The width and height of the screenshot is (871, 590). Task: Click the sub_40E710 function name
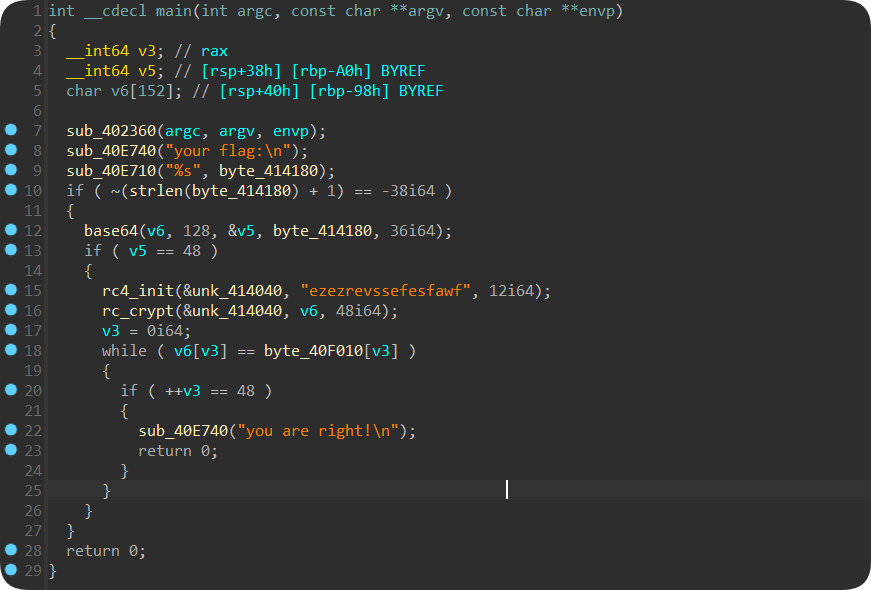tap(111, 171)
